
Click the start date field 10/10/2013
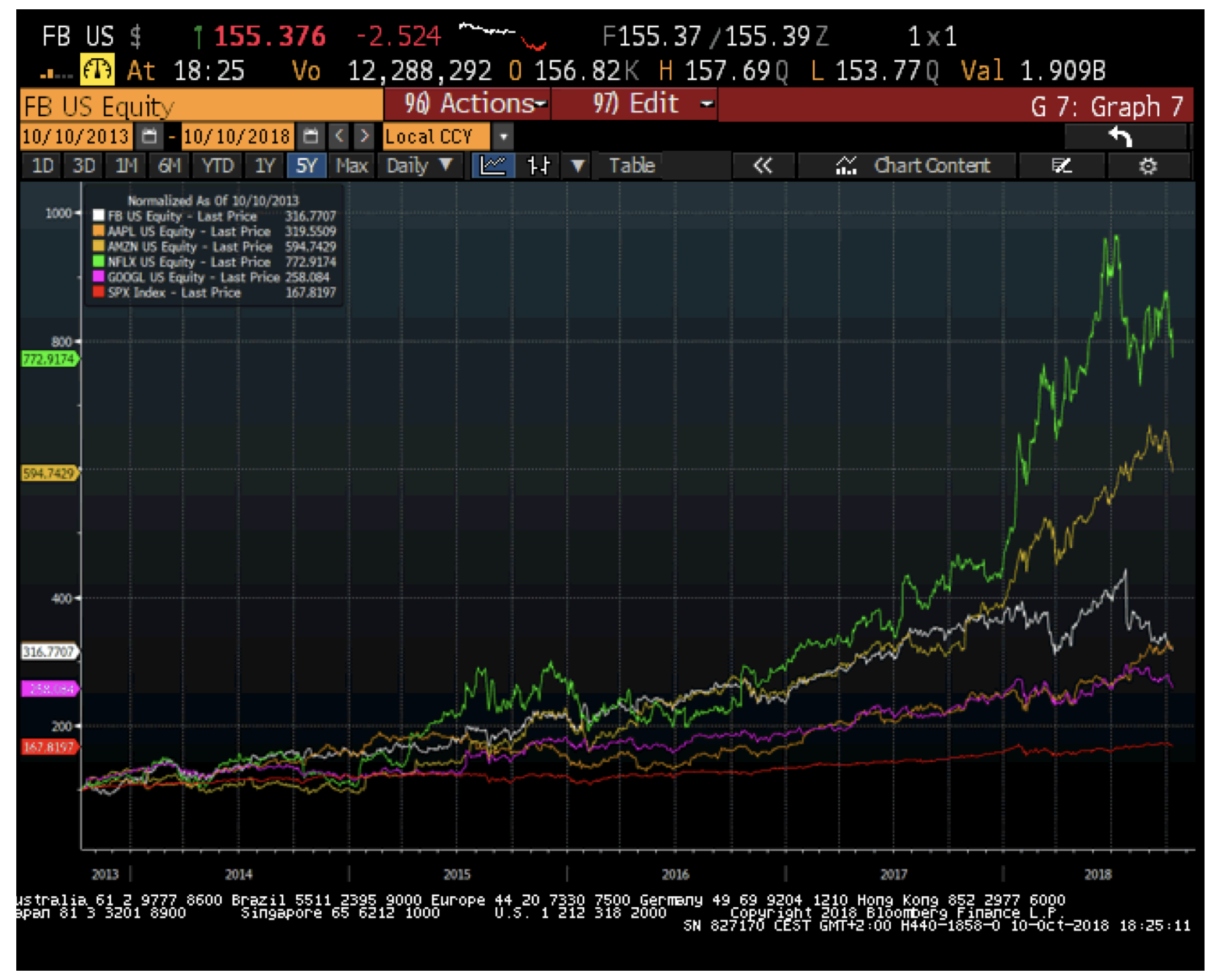(75, 137)
